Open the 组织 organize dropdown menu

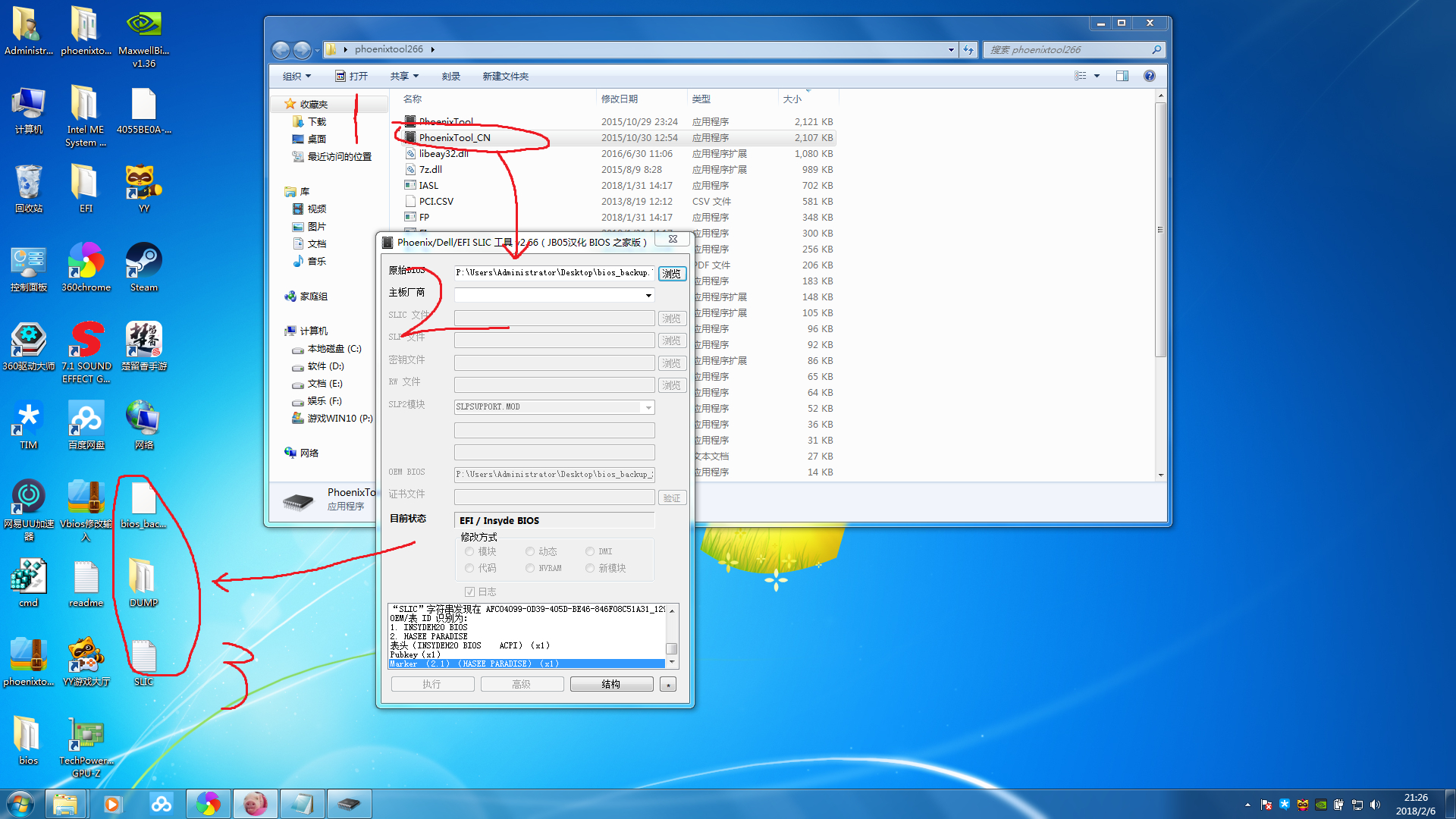click(x=297, y=76)
